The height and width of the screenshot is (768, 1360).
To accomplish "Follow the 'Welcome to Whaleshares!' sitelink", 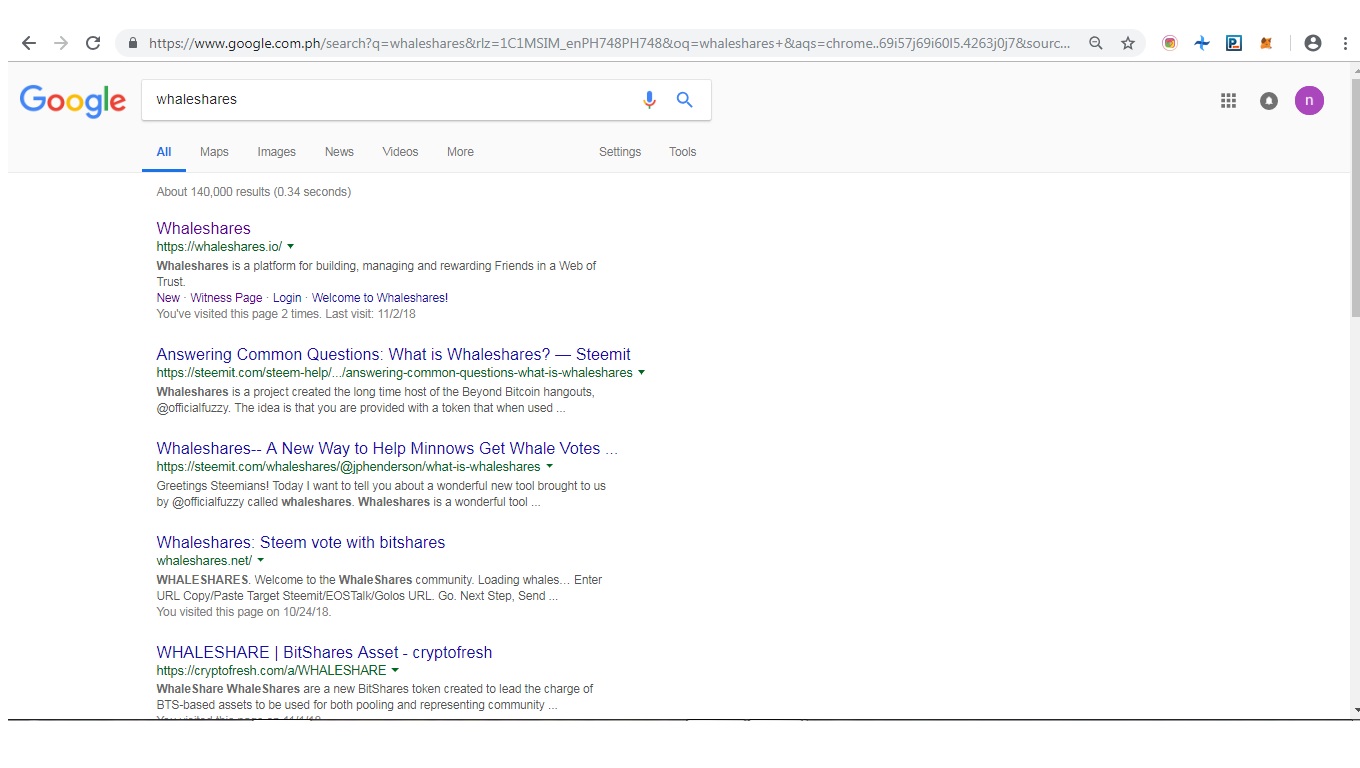I will (x=380, y=298).
